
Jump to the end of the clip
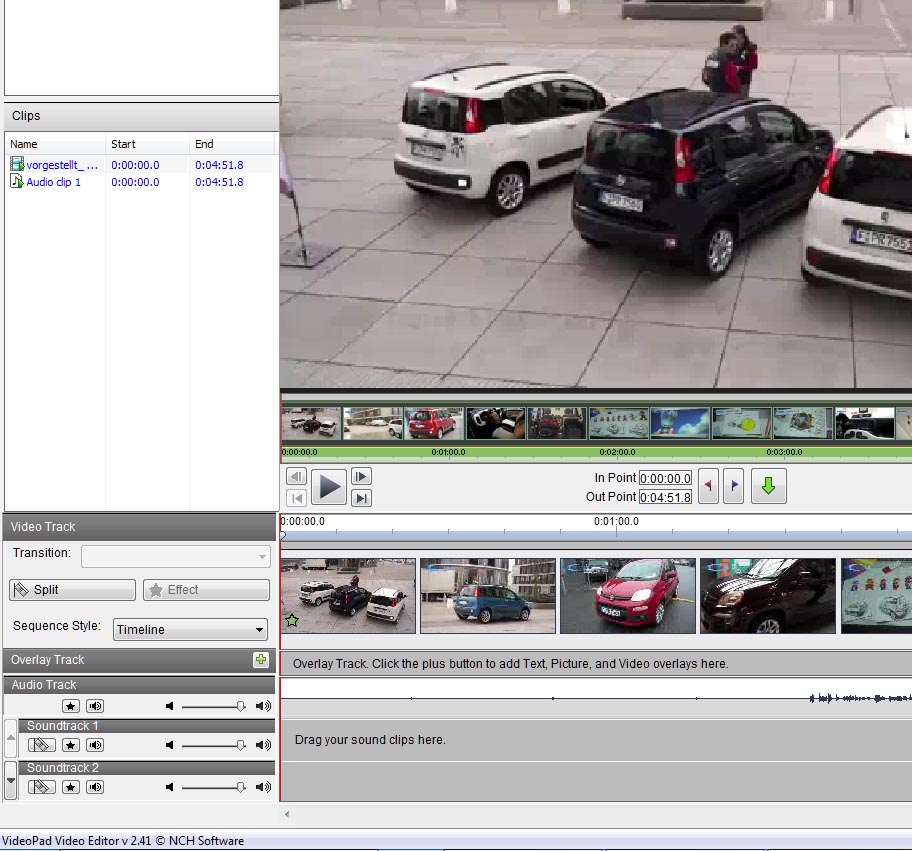362,497
